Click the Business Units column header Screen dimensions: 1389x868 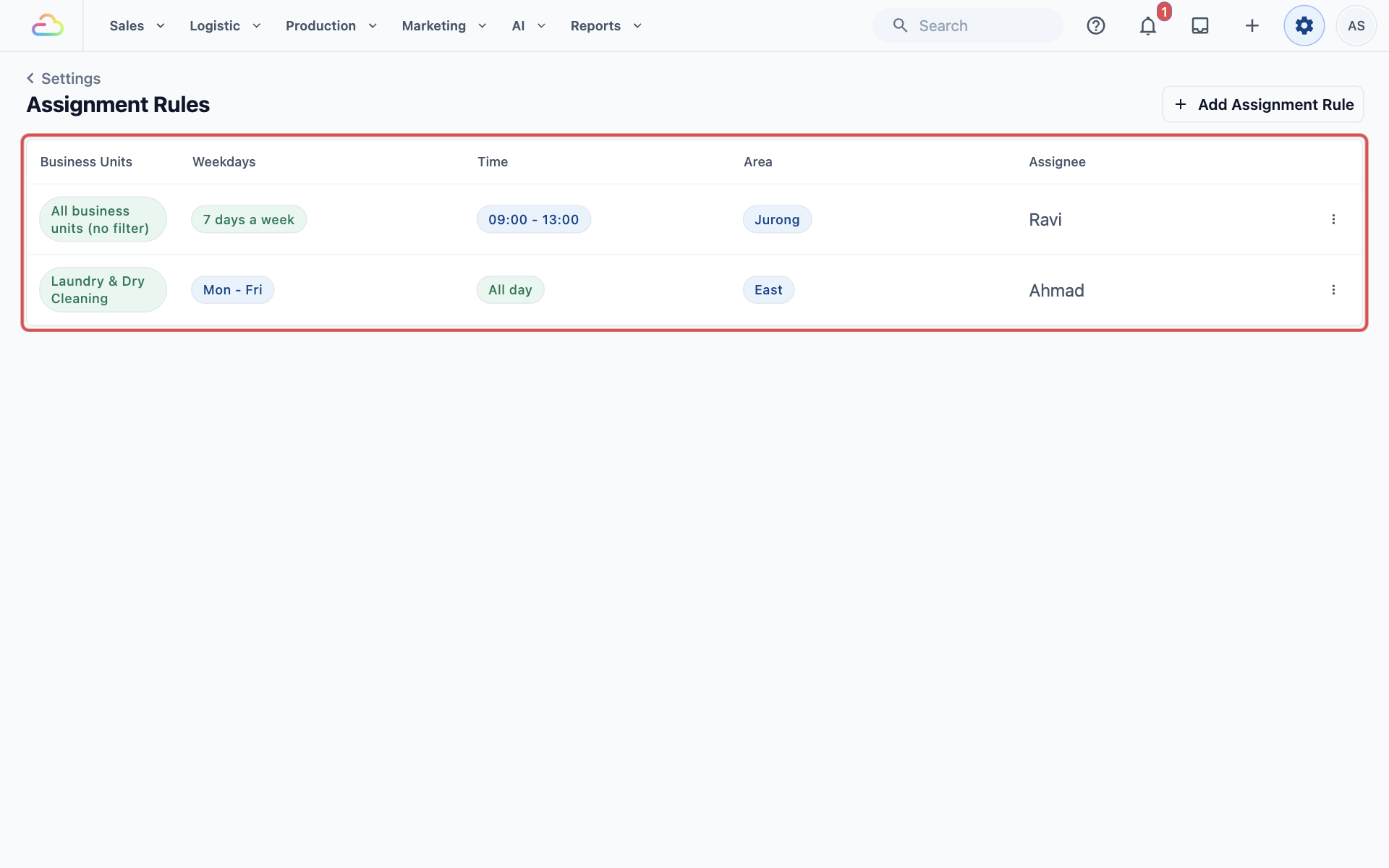coord(86,162)
